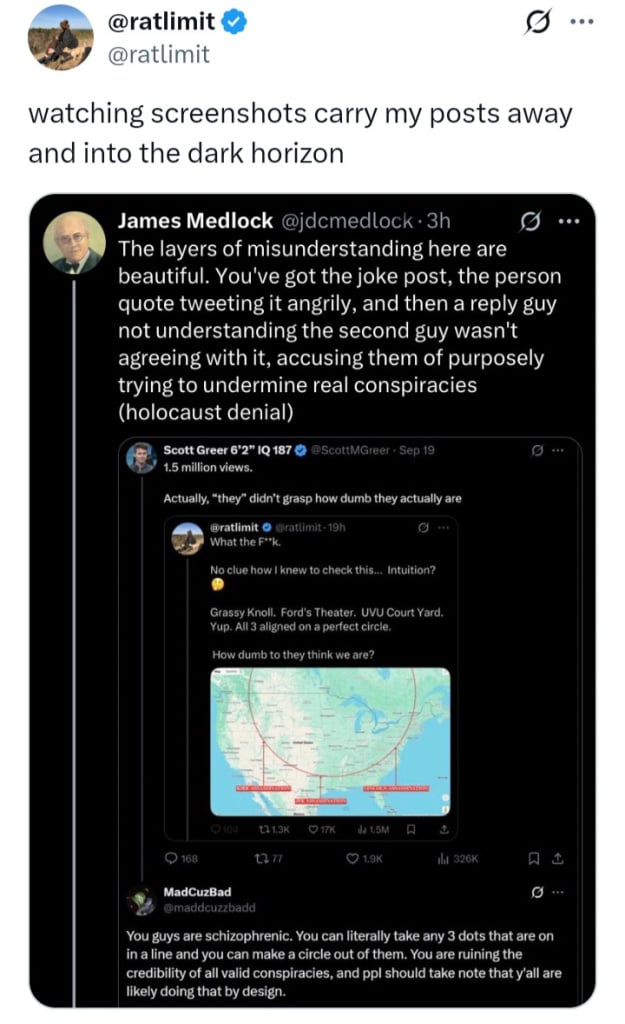Open @ratlimit handle link under name
The image size is (625, 1024).
[162, 54]
